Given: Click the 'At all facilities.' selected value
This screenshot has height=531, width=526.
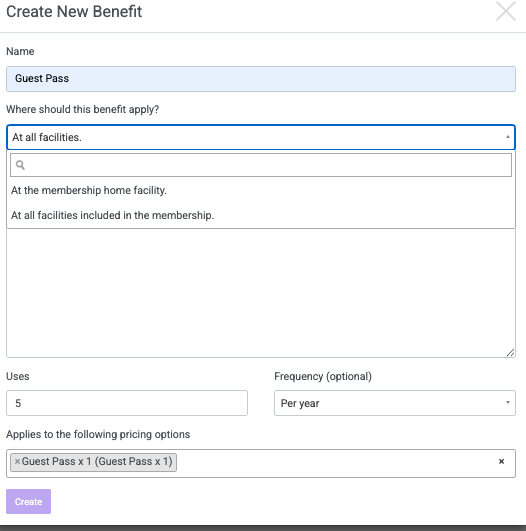Looking at the screenshot, I should click(47, 137).
